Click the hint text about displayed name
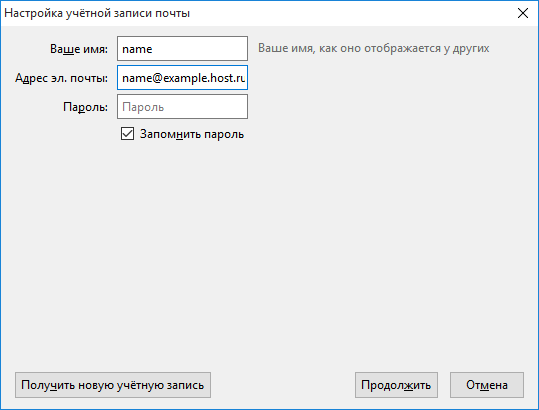Screen dimensions: 539x410 (373, 48)
